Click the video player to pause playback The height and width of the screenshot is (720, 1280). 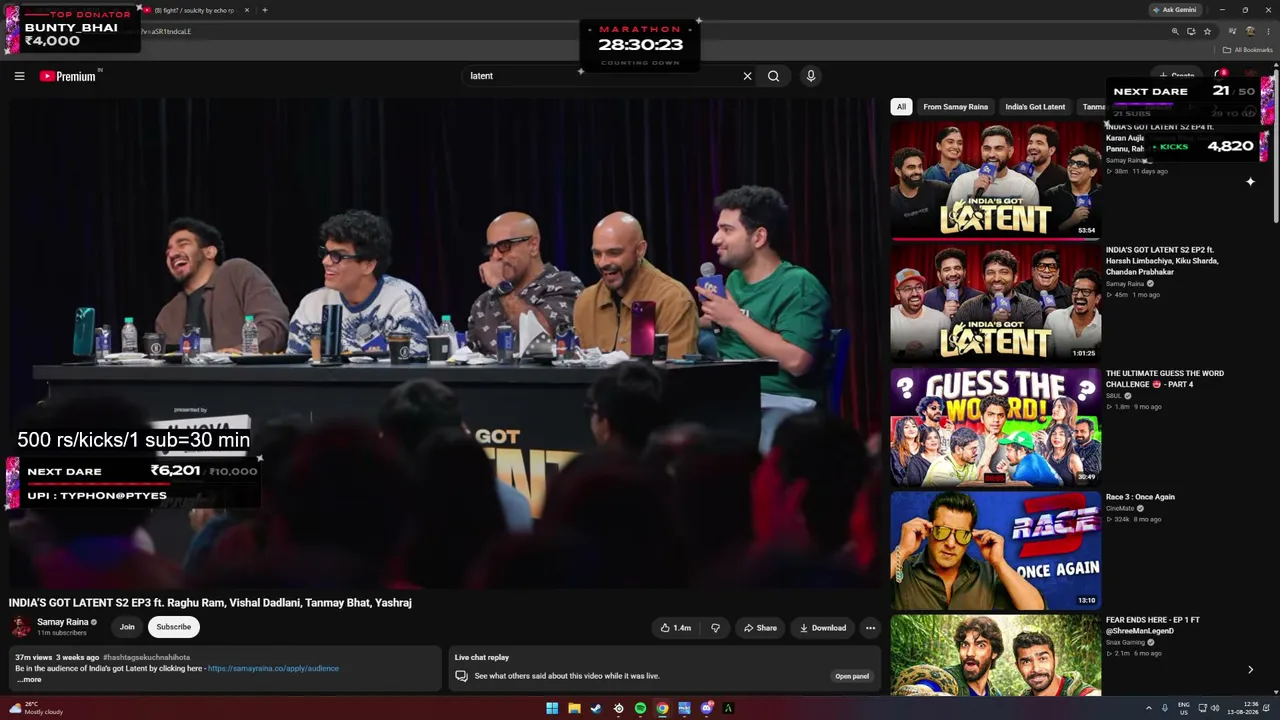tap(444, 343)
